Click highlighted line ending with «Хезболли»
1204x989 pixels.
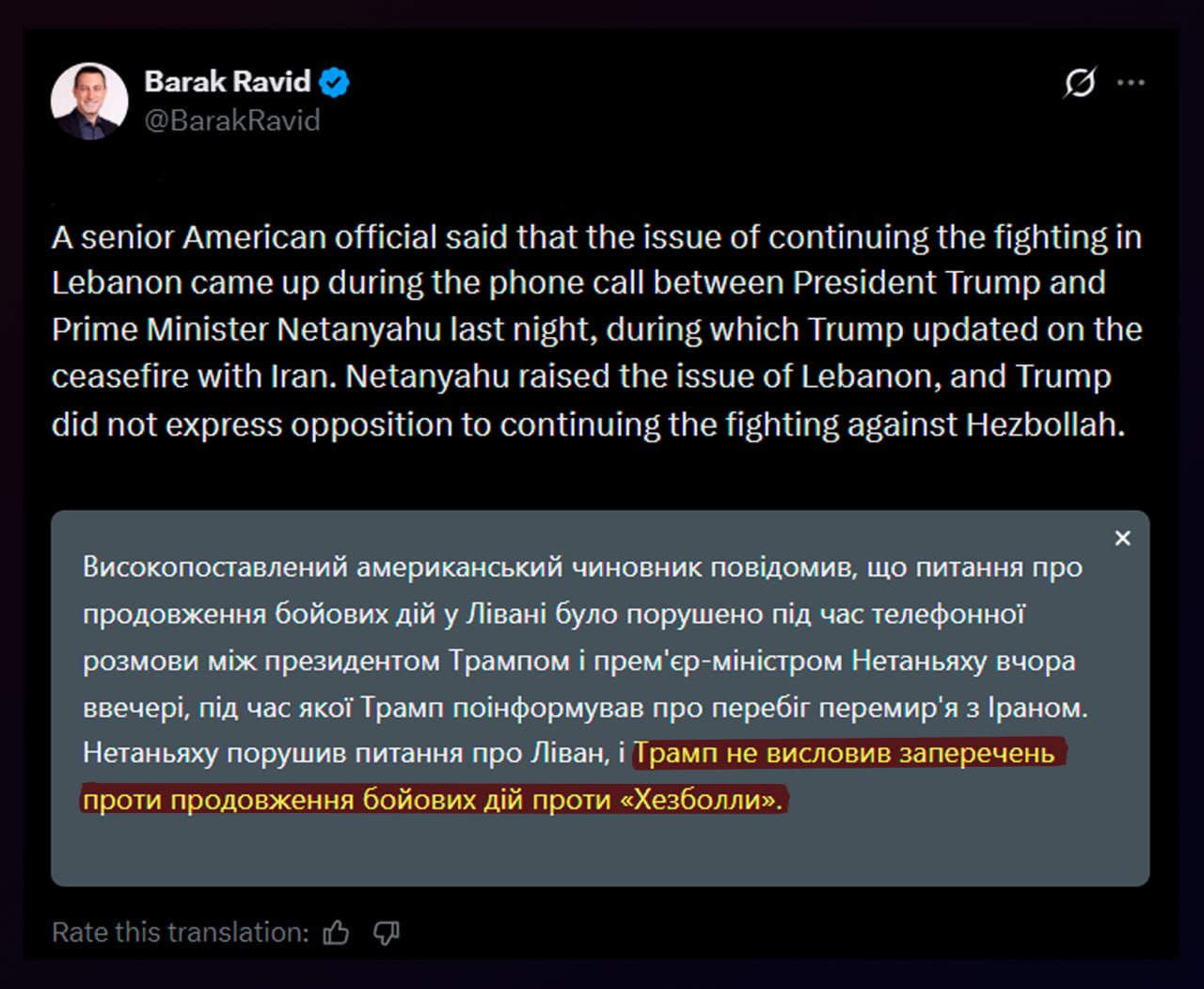(433, 800)
